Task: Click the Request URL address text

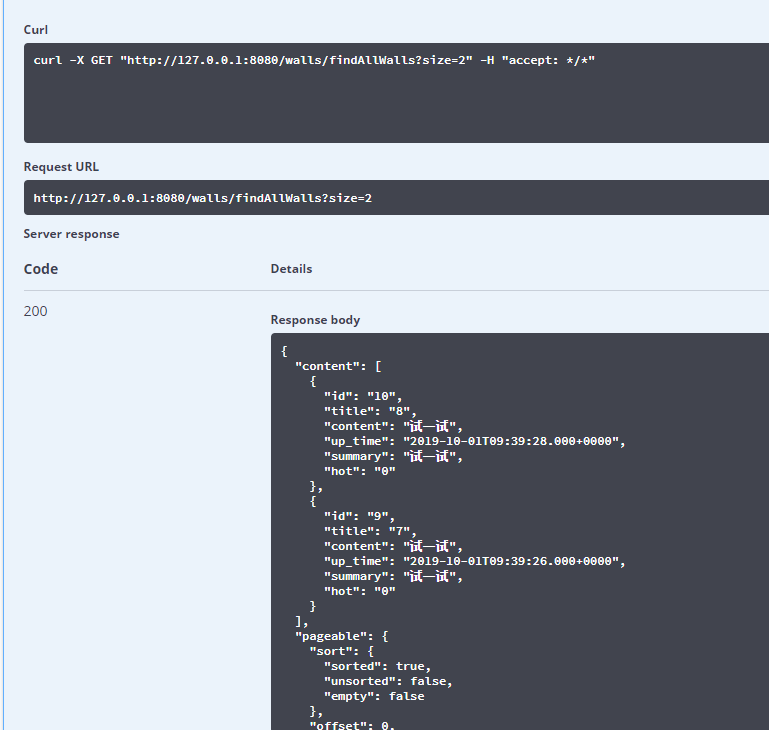Action: coord(202,198)
